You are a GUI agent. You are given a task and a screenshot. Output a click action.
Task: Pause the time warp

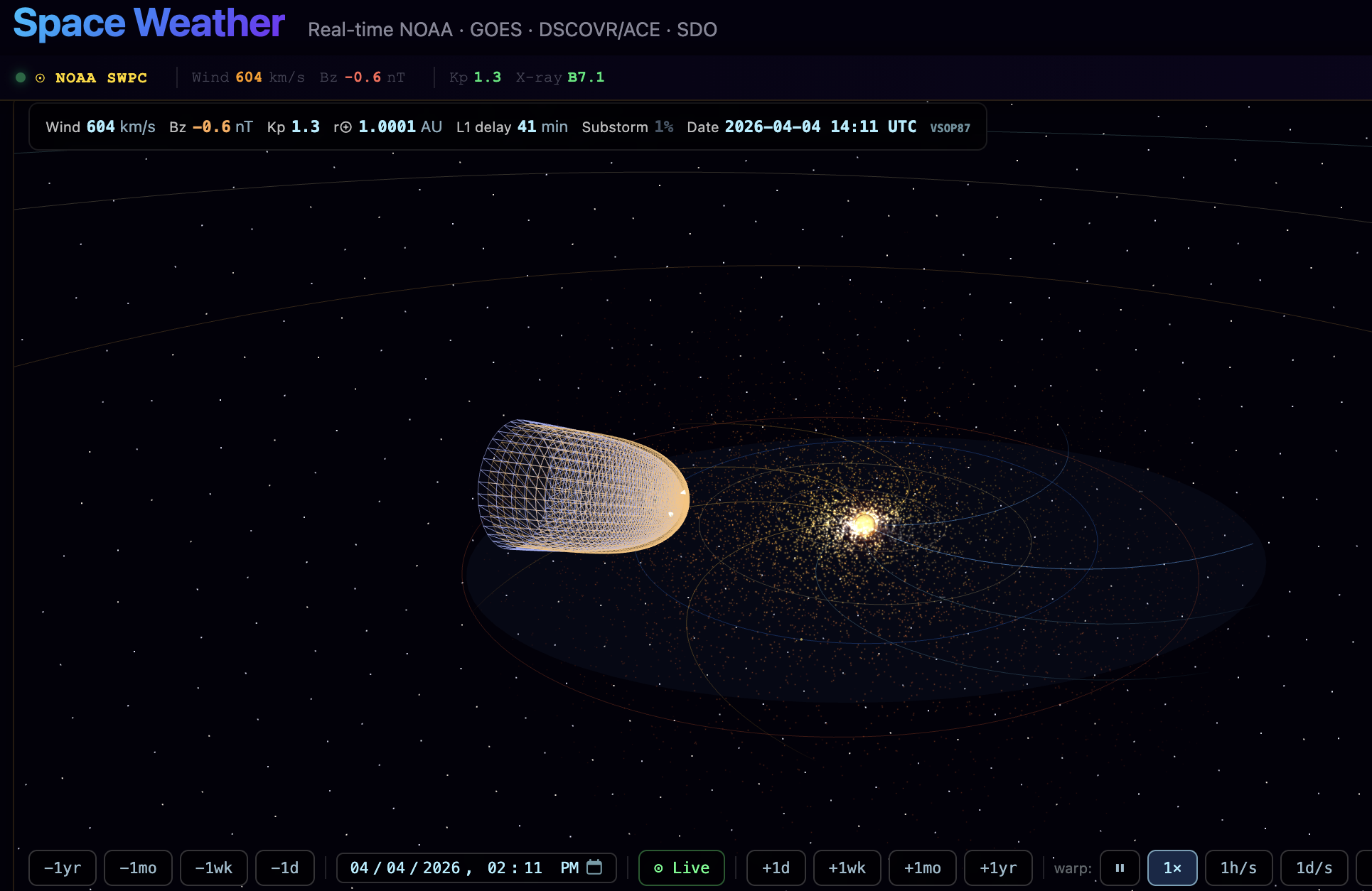(x=1120, y=868)
